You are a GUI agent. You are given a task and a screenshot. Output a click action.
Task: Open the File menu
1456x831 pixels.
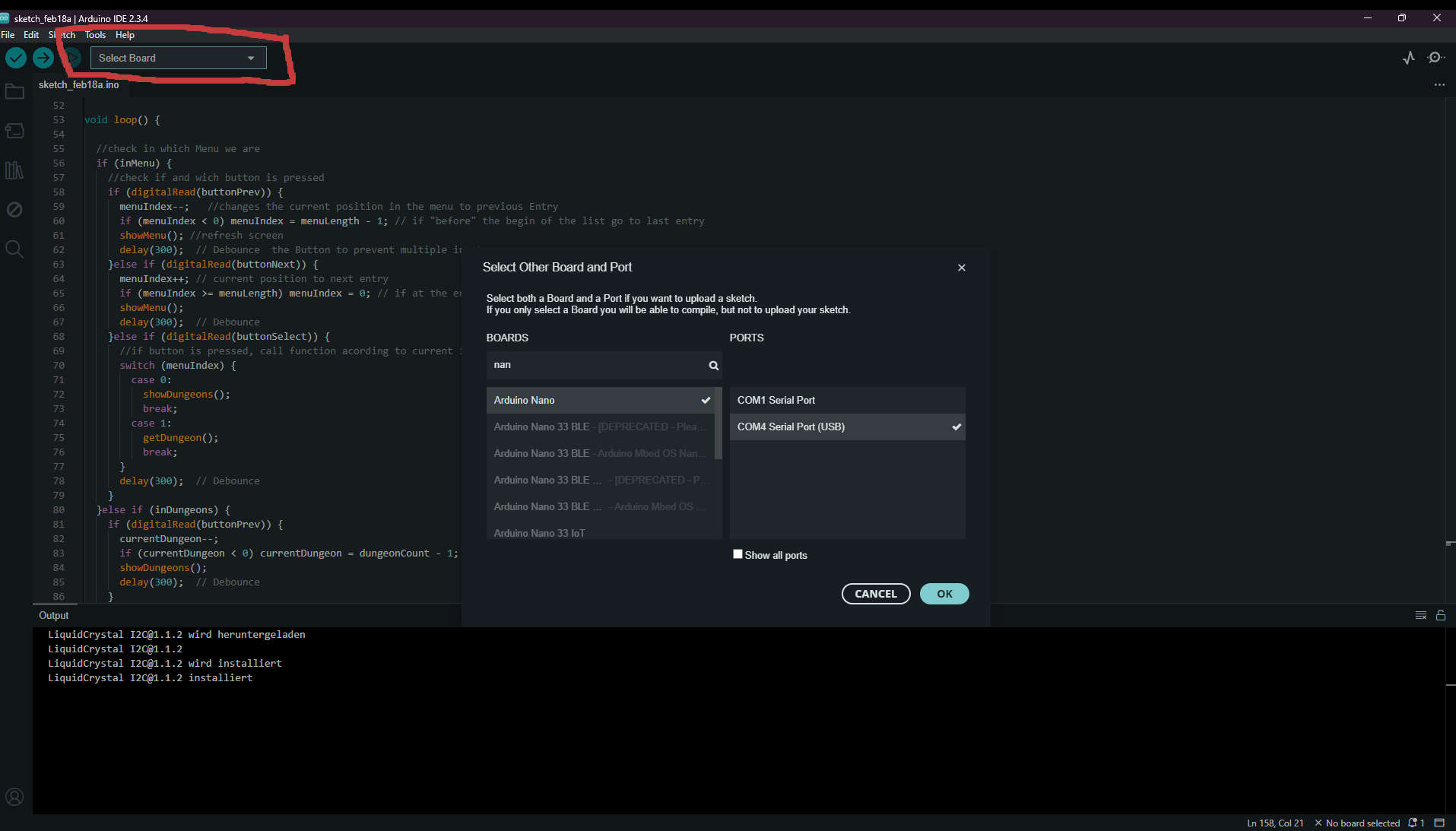(8, 35)
